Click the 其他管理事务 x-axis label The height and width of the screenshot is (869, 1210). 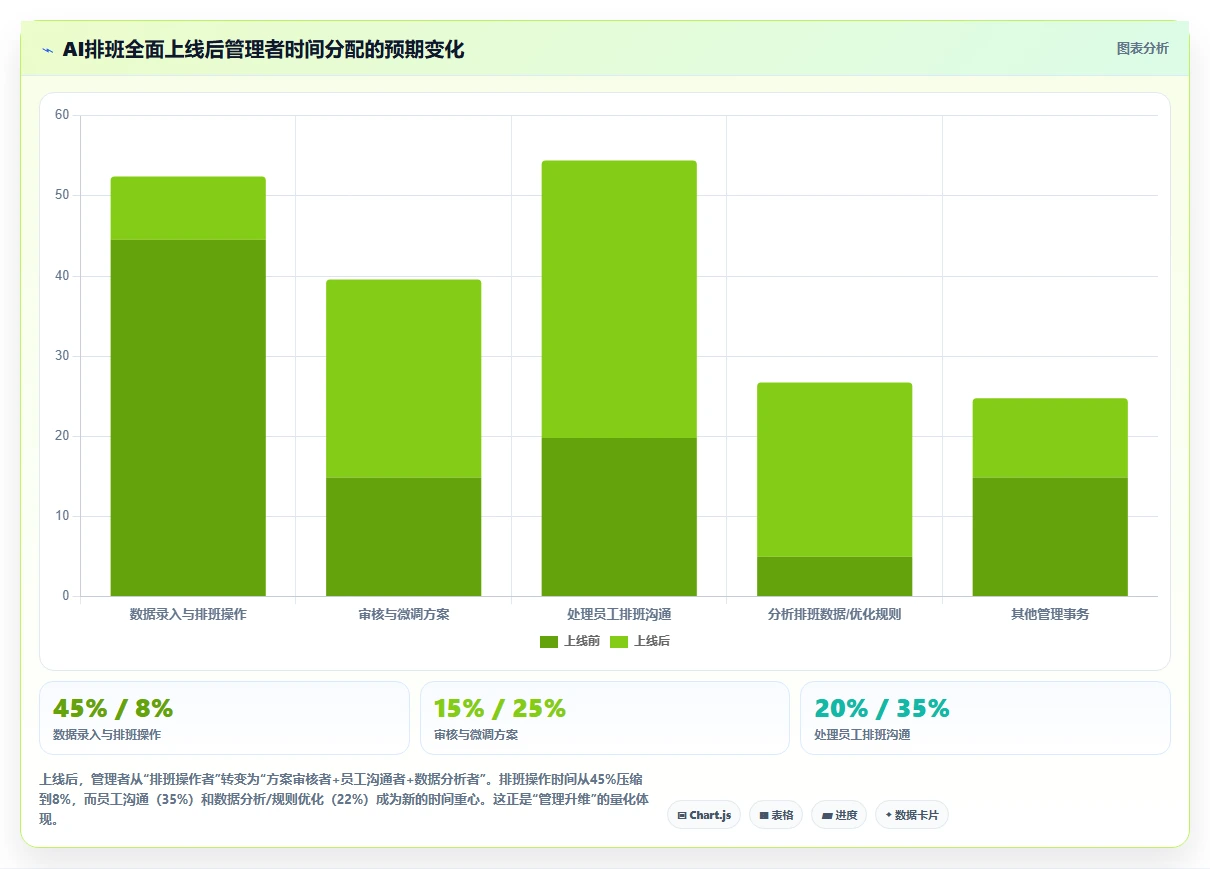1050,614
